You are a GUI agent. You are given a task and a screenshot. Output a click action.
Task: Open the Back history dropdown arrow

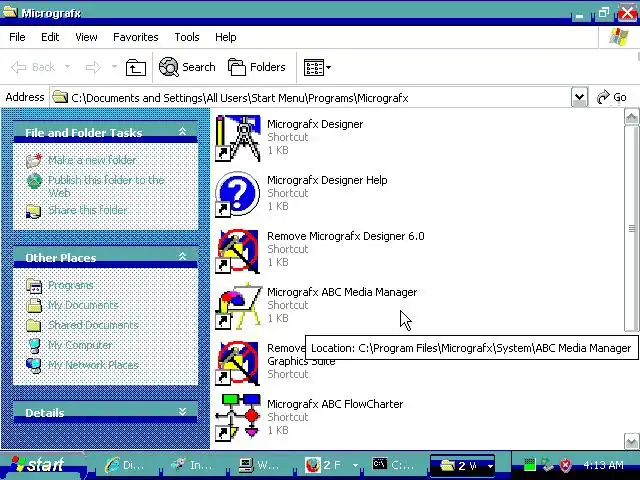[x=68, y=67]
